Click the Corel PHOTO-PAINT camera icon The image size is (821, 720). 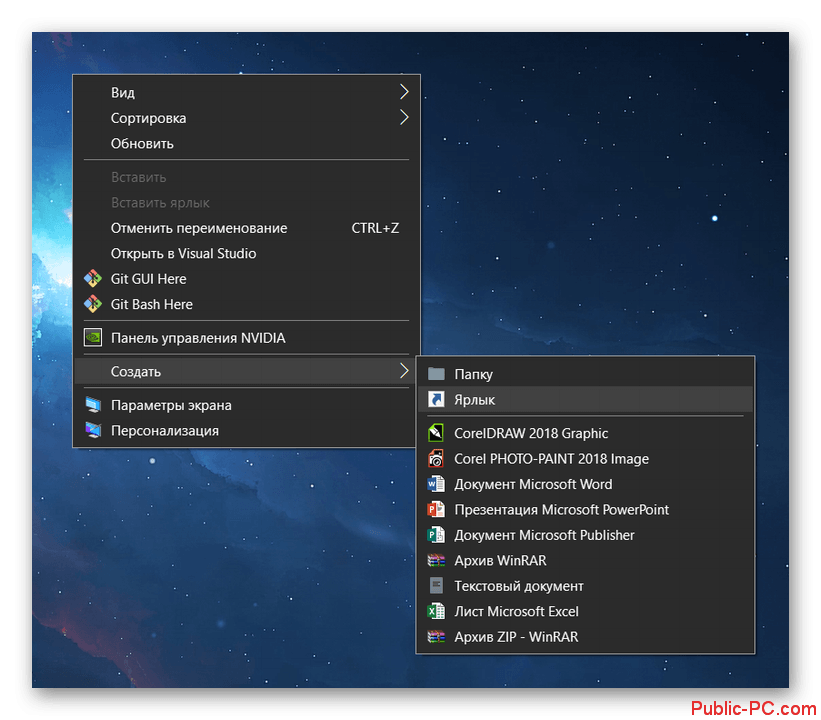436,459
